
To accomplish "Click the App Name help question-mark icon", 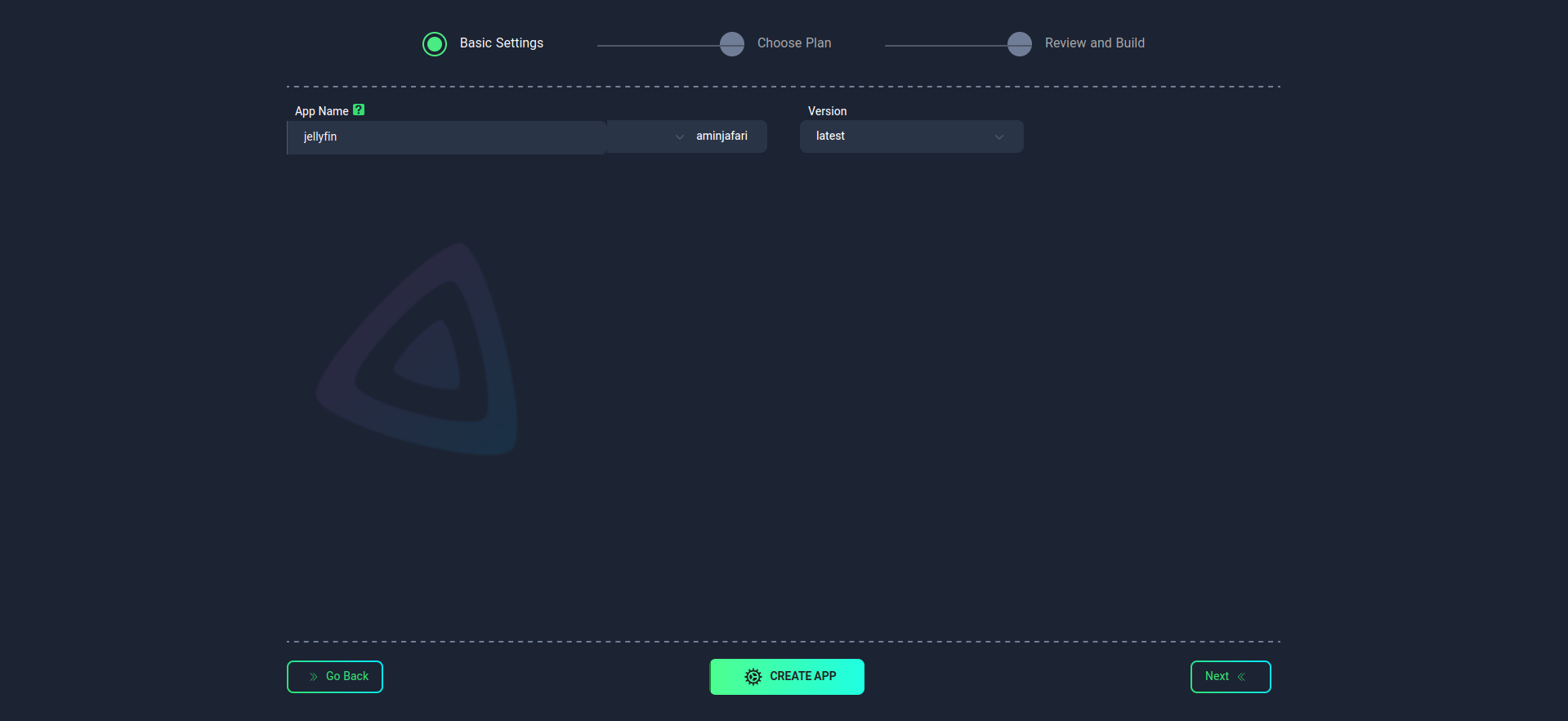I will click(x=359, y=110).
